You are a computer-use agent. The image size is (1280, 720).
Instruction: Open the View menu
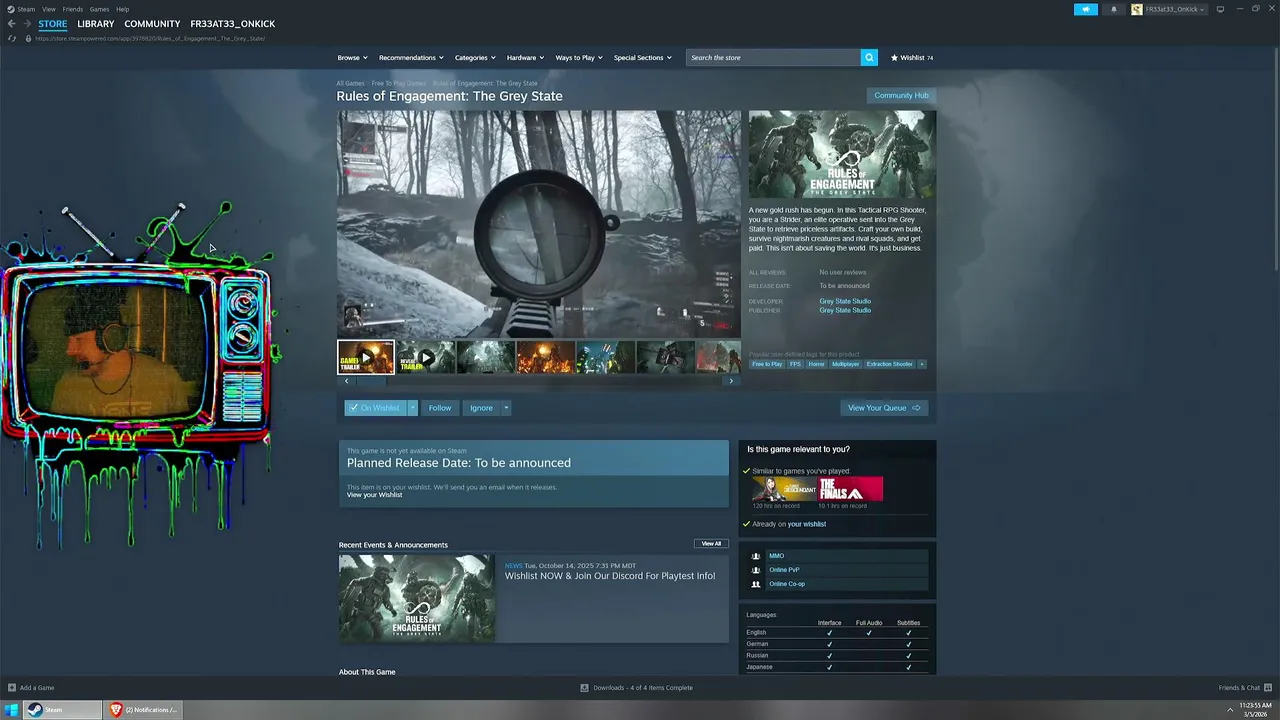click(x=48, y=9)
